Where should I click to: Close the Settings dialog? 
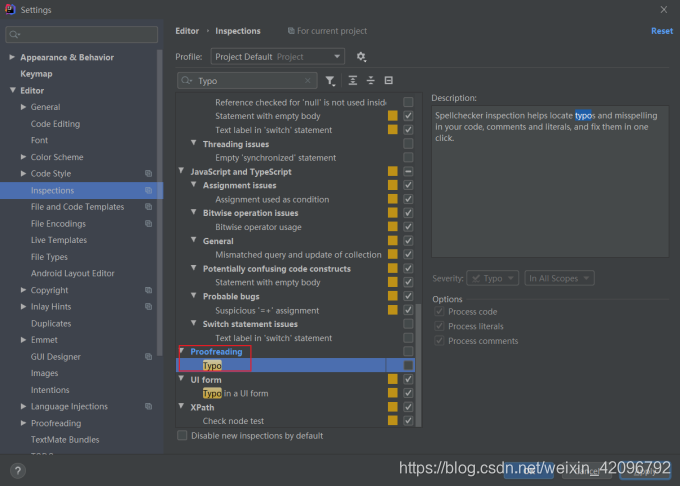click(664, 10)
